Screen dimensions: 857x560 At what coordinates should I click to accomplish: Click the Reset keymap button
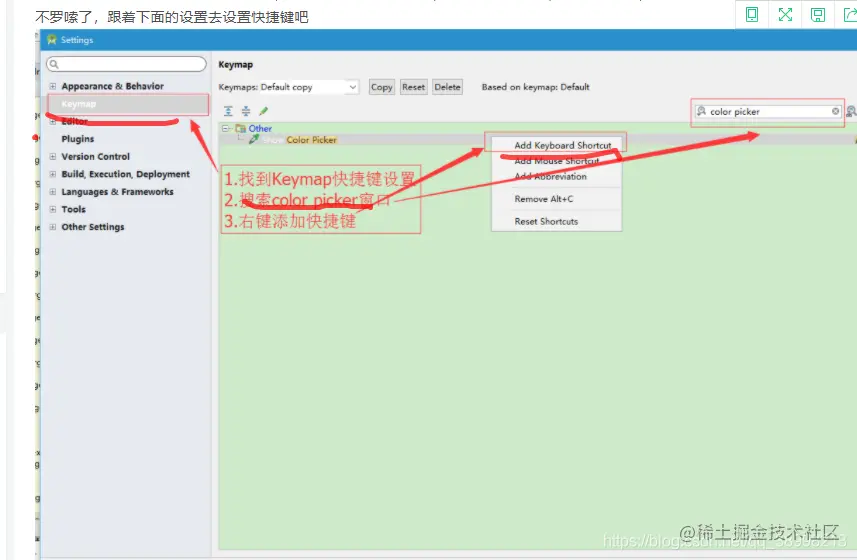click(413, 87)
